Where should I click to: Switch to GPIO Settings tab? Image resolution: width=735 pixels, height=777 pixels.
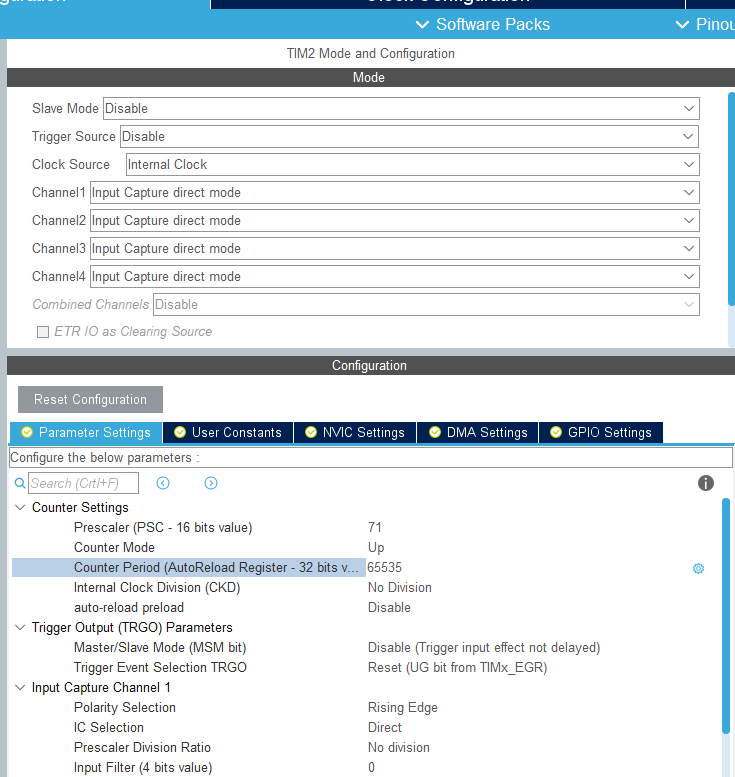point(601,433)
